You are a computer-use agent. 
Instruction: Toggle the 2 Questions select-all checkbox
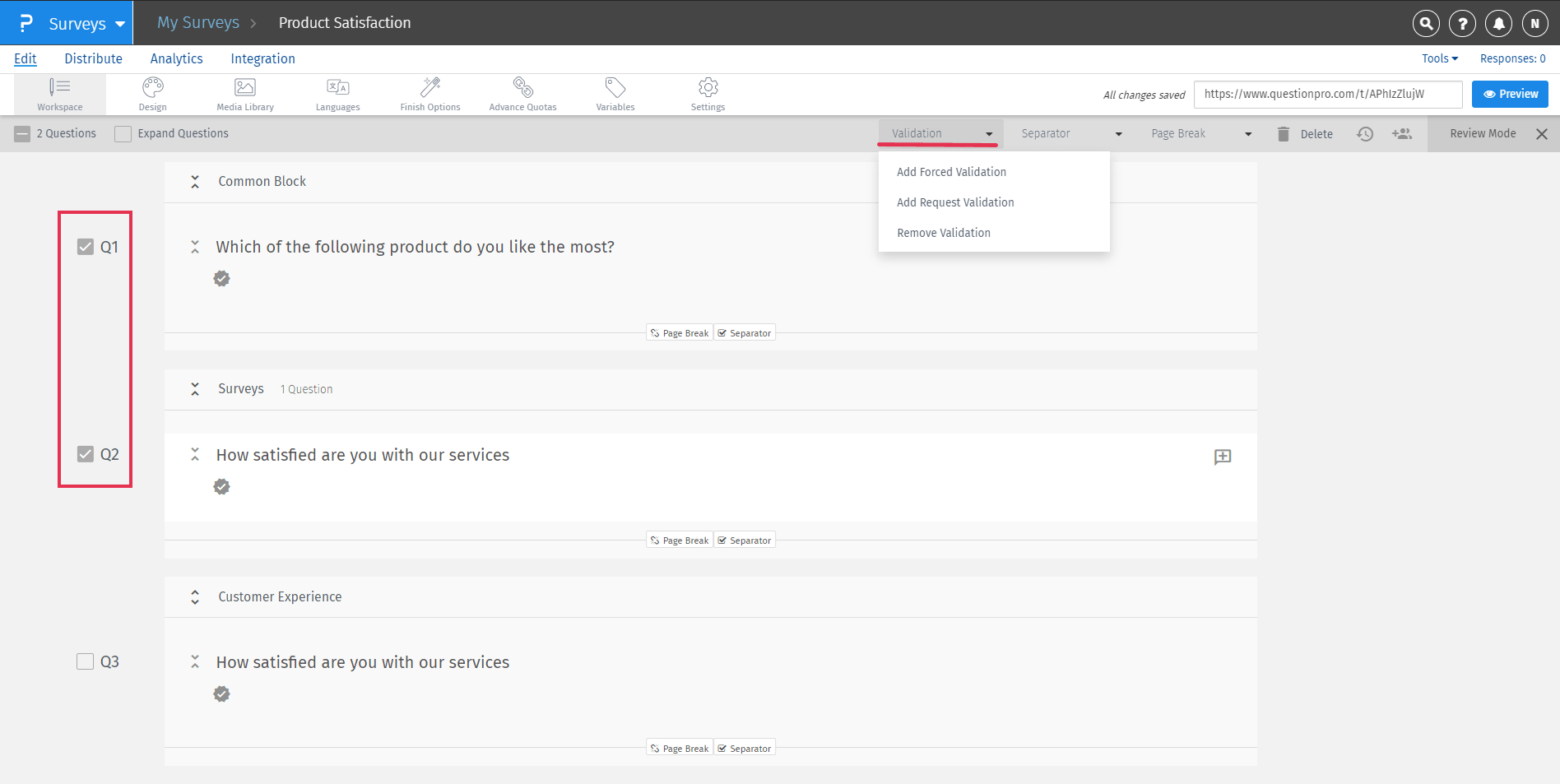23,134
